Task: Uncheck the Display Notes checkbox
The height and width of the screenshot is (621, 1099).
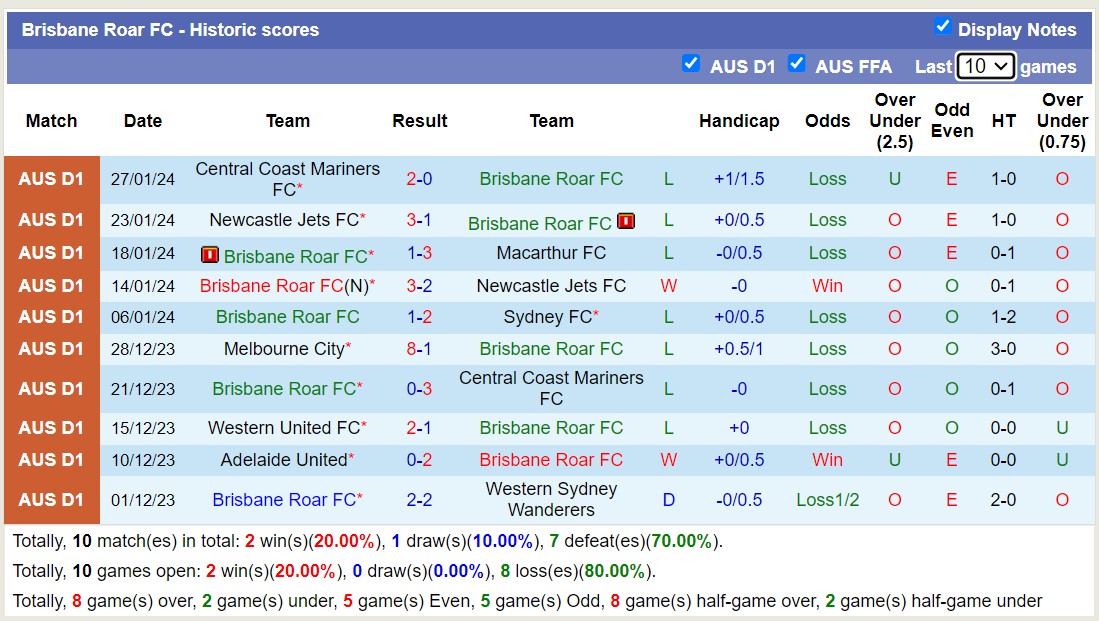Action: (943, 28)
